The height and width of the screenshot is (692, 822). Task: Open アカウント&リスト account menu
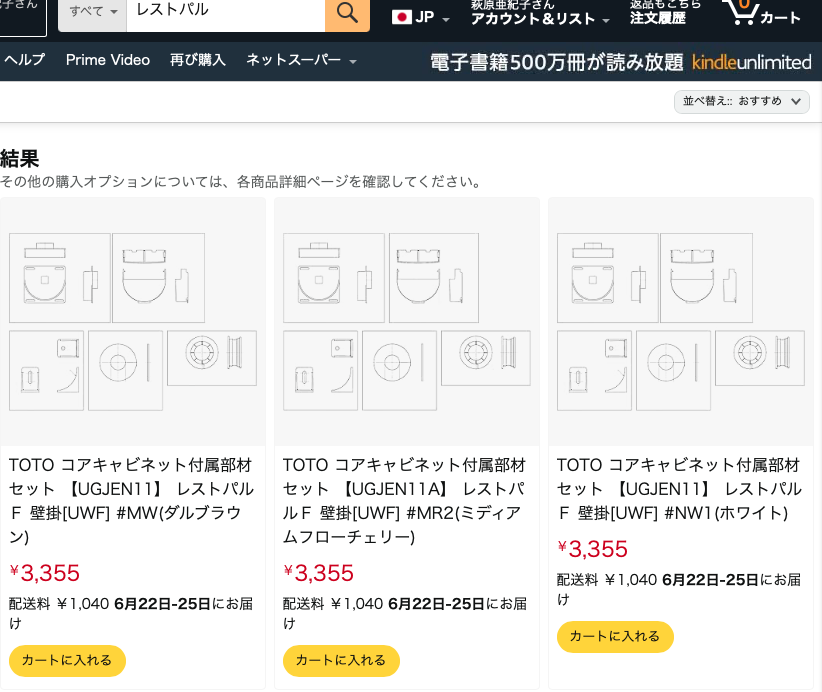click(540, 13)
